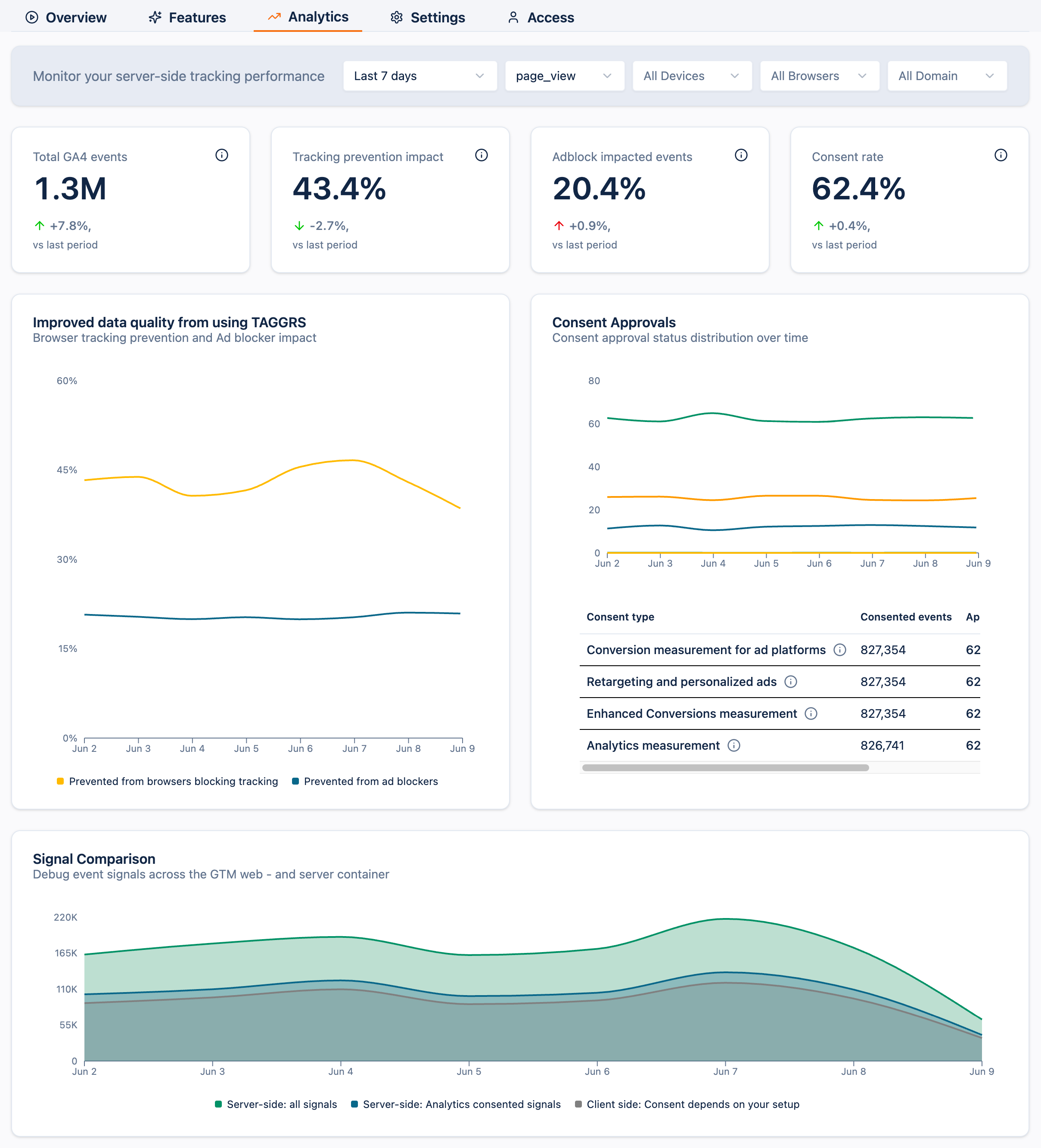1041x1148 pixels.
Task: Click the blue swatch for ad blockers legend
Action: point(295,781)
